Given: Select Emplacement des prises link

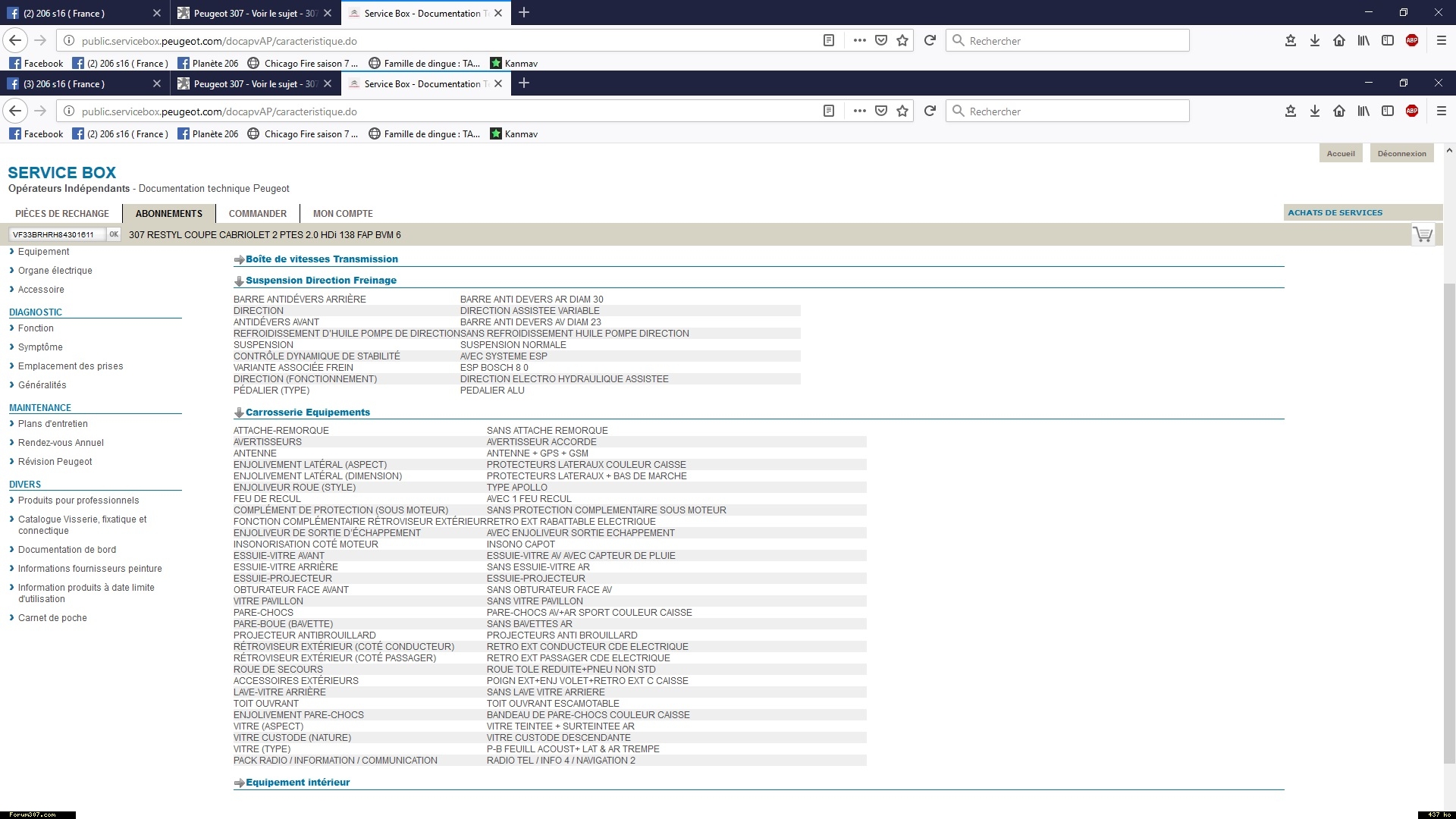Looking at the screenshot, I should [71, 366].
